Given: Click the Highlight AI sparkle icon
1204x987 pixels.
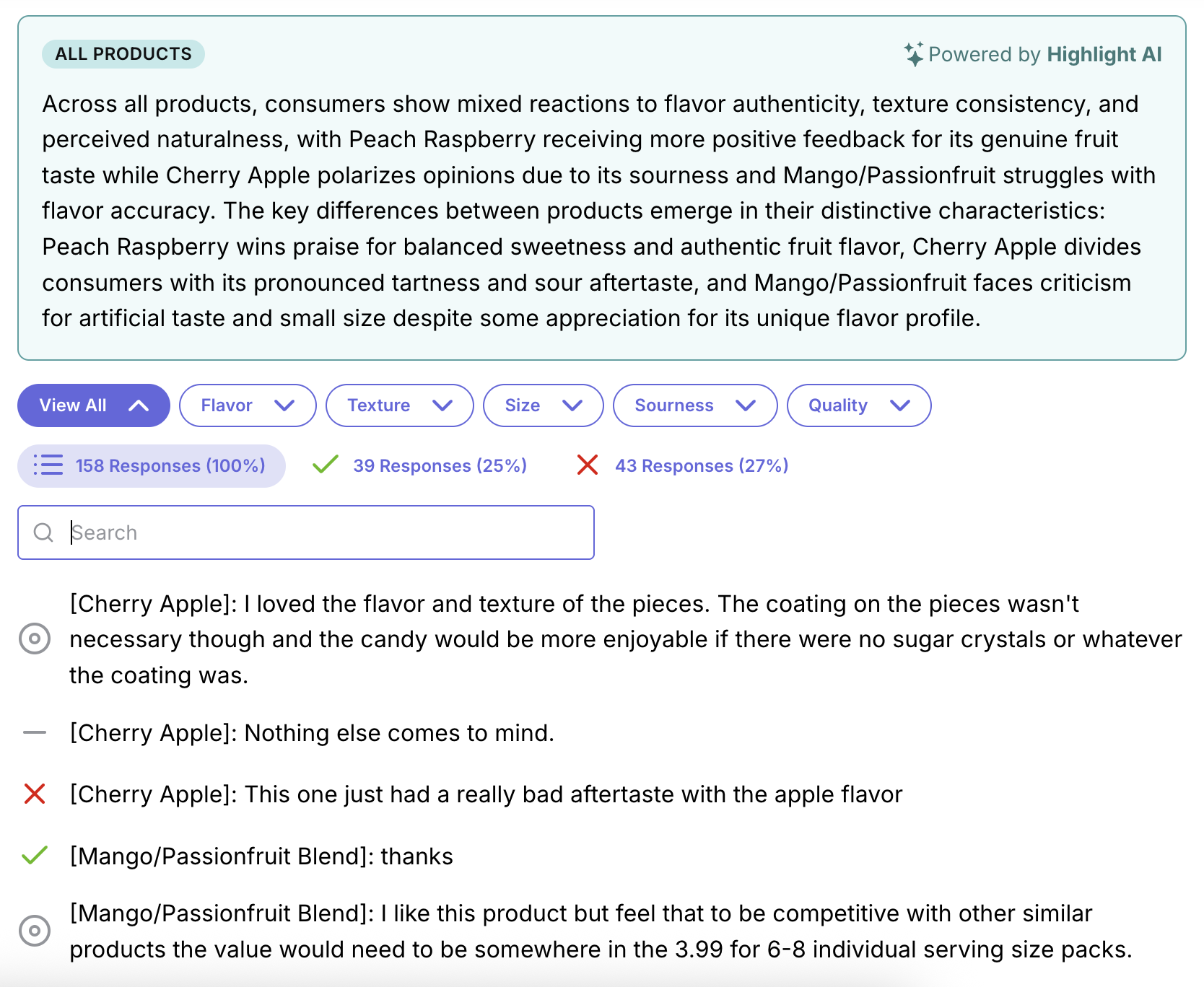Looking at the screenshot, I should 914,54.
